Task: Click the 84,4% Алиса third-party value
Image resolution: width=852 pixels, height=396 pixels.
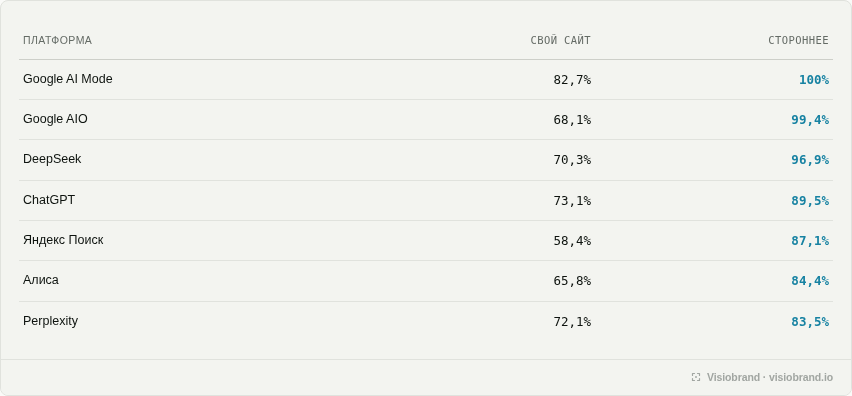Action: coord(810,281)
